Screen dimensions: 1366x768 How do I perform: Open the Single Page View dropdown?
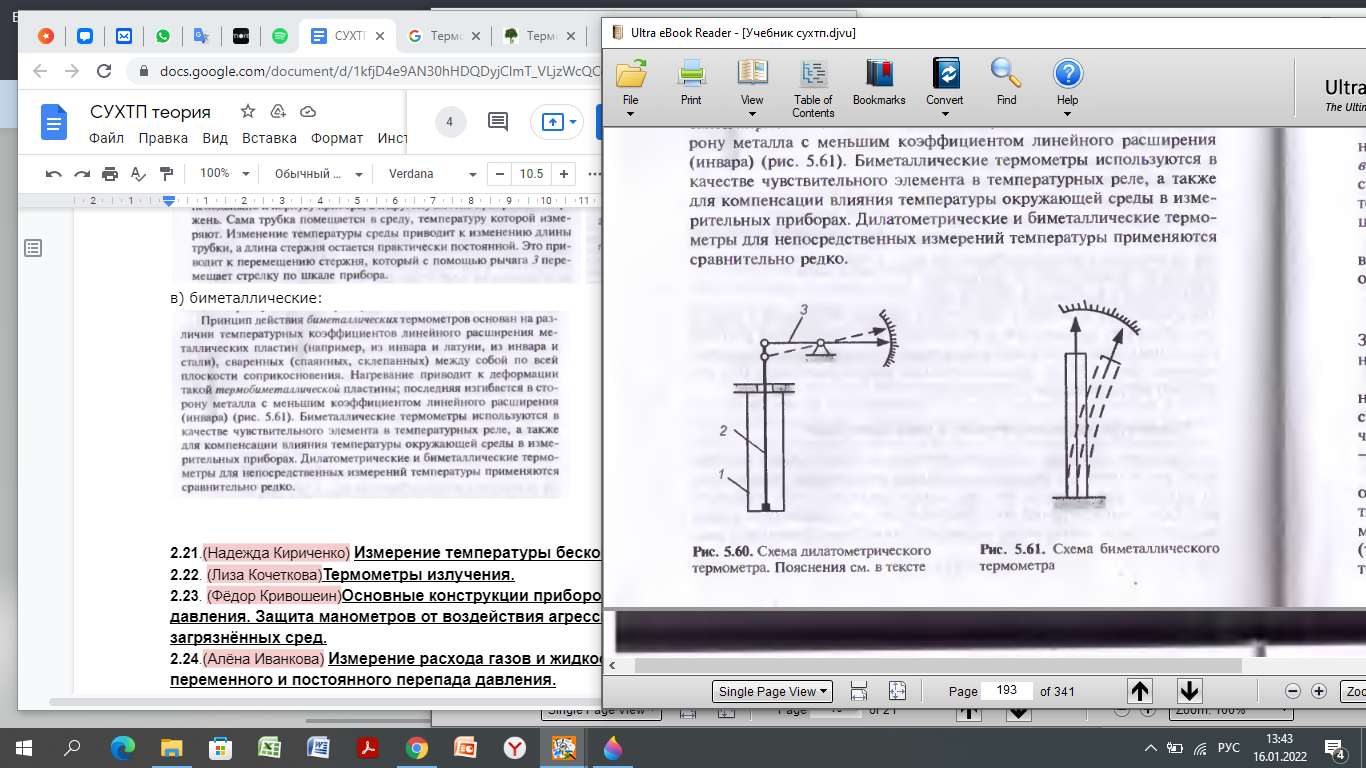(x=773, y=691)
